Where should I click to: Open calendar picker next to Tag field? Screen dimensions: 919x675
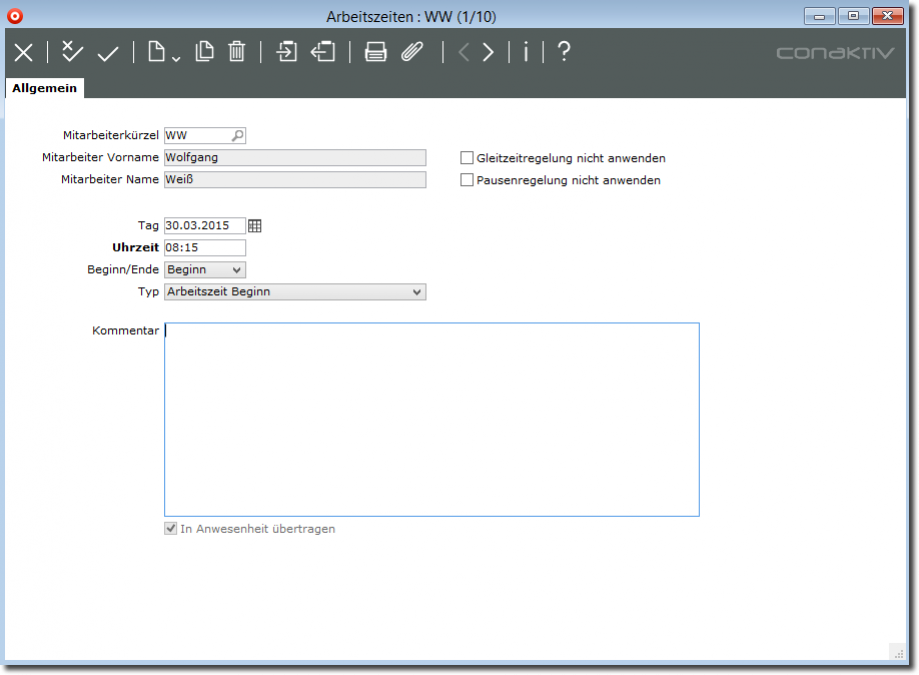pyautogui.click(x=255, y=226)
